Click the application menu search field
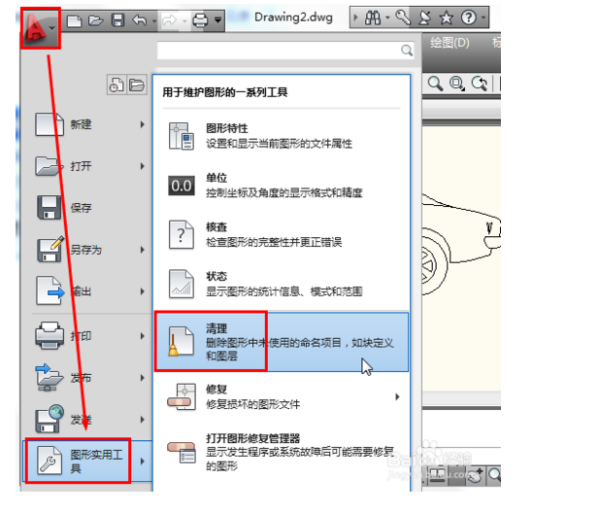The height and width of the screenshot is (512, 600). tap(285, 50)
